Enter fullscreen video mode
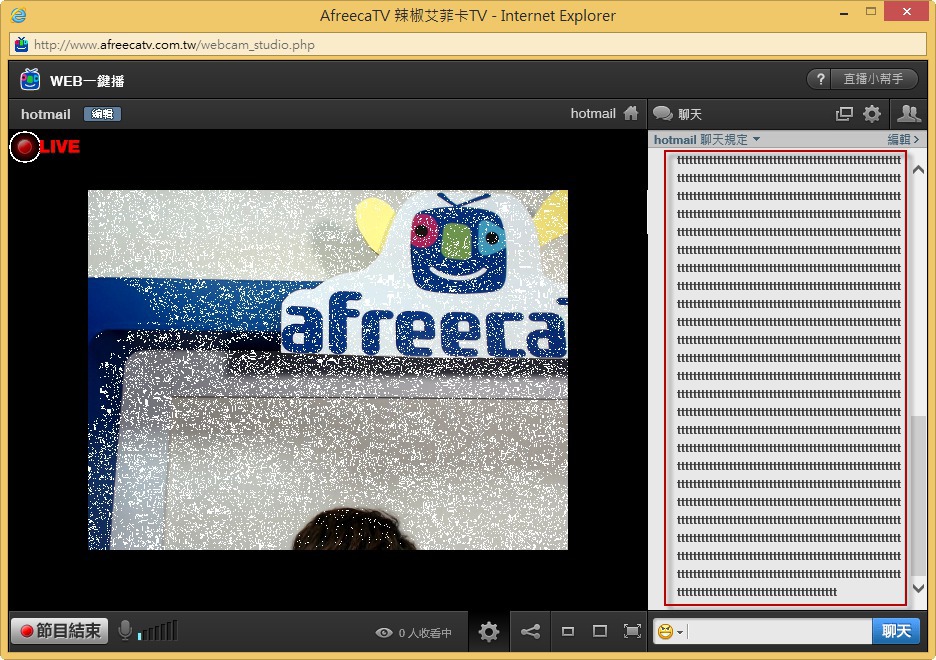 pyautogui.click(x=632, y=631)
